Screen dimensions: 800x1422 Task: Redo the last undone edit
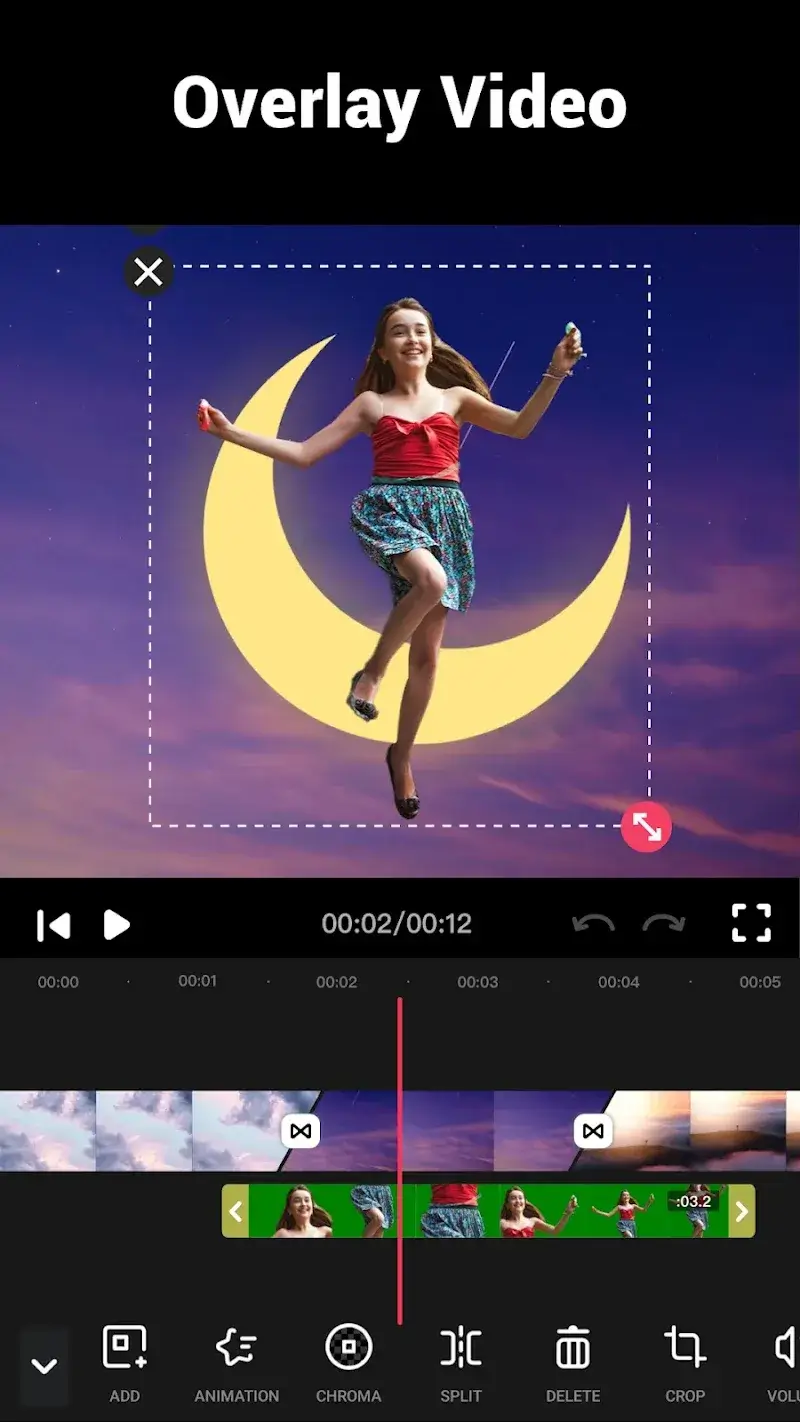tap(664, 923)
